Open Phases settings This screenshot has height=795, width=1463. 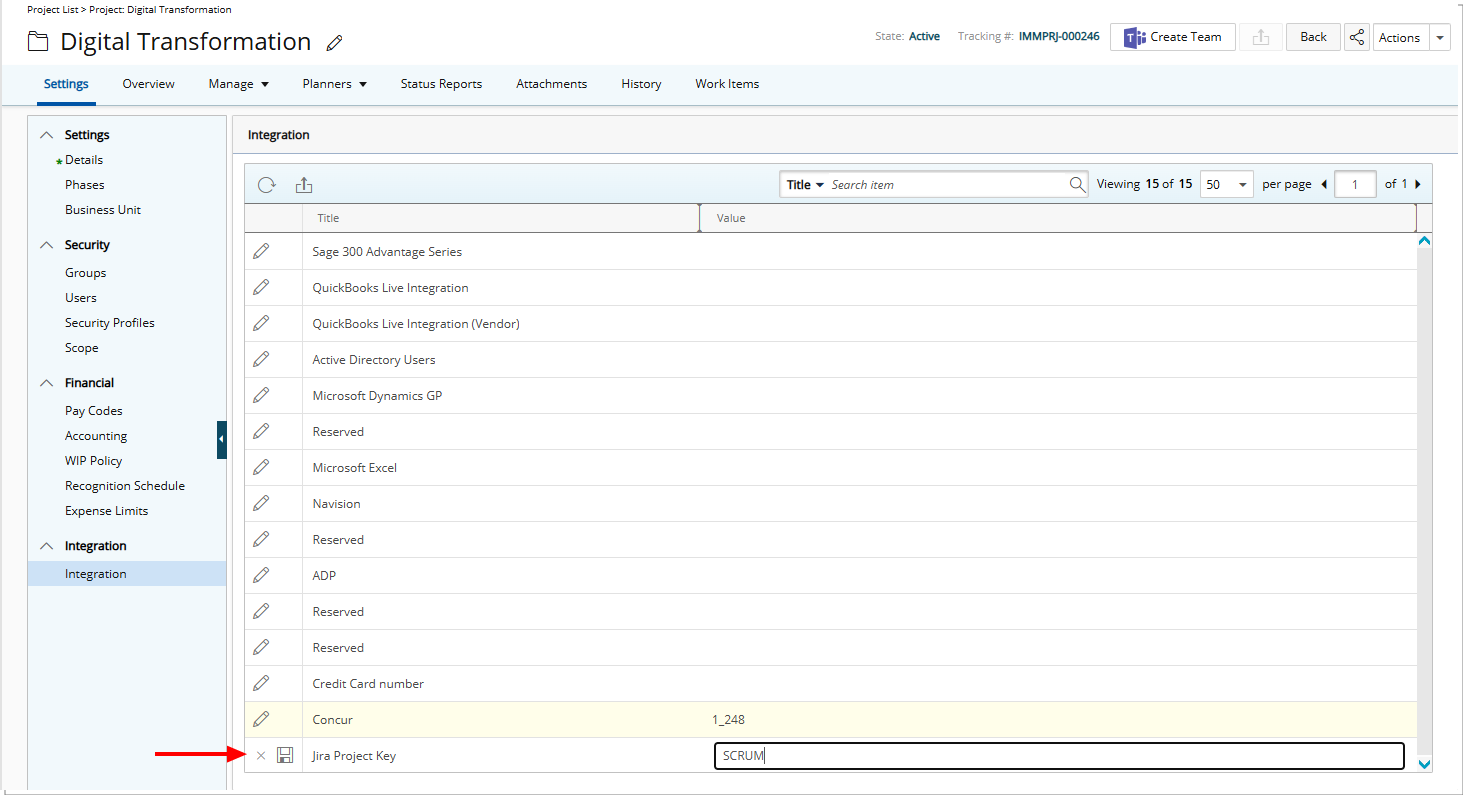(85, 185)
